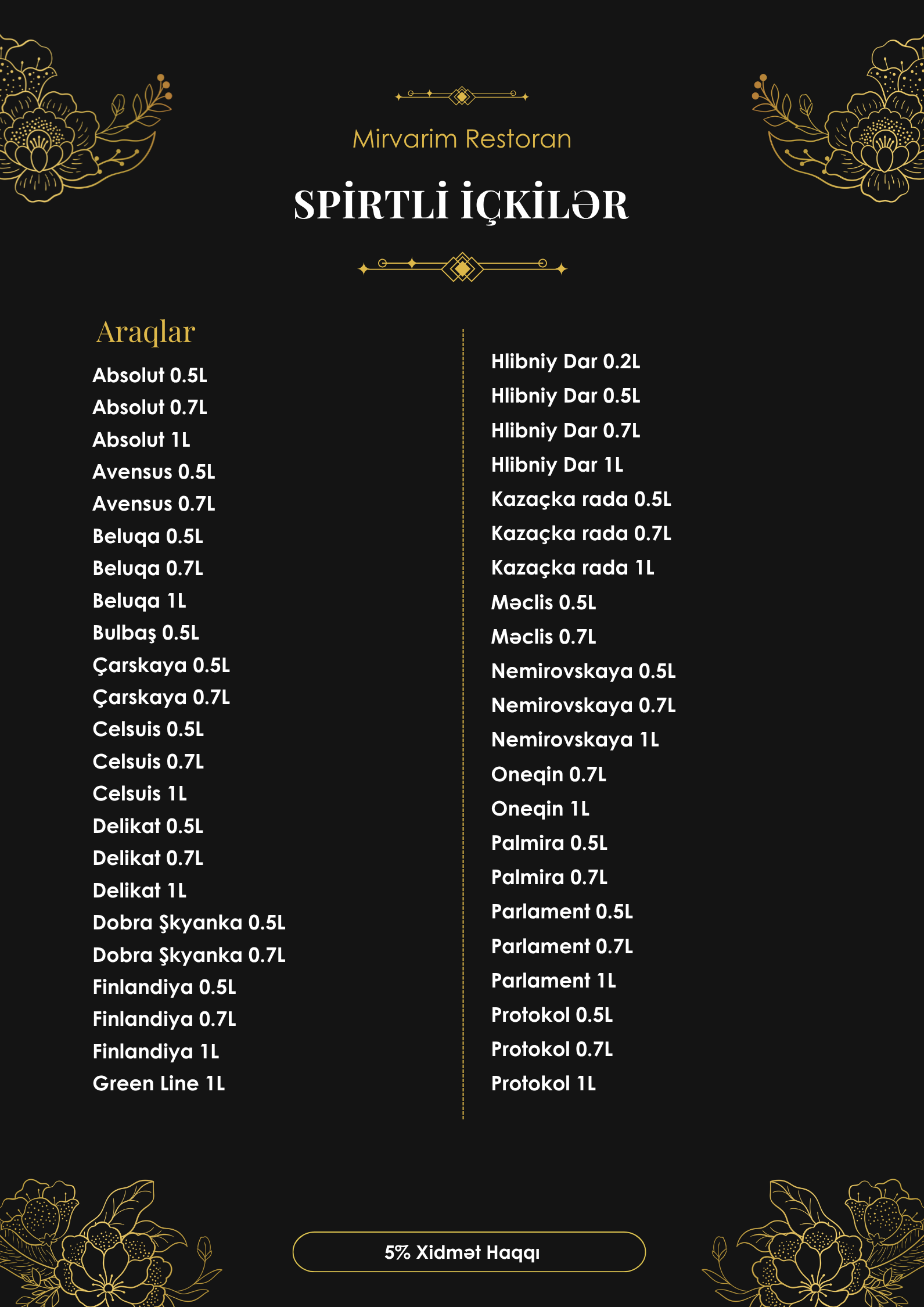Click the diamond divider ornament below the title
The image size is (924, 1307).
pos(462,267)
